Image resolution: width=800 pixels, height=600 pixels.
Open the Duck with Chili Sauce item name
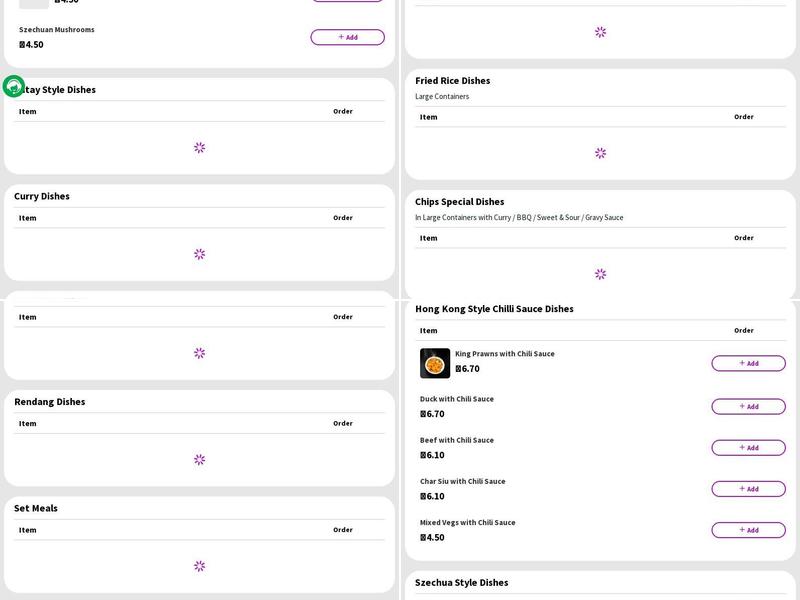tap(457, 399)
